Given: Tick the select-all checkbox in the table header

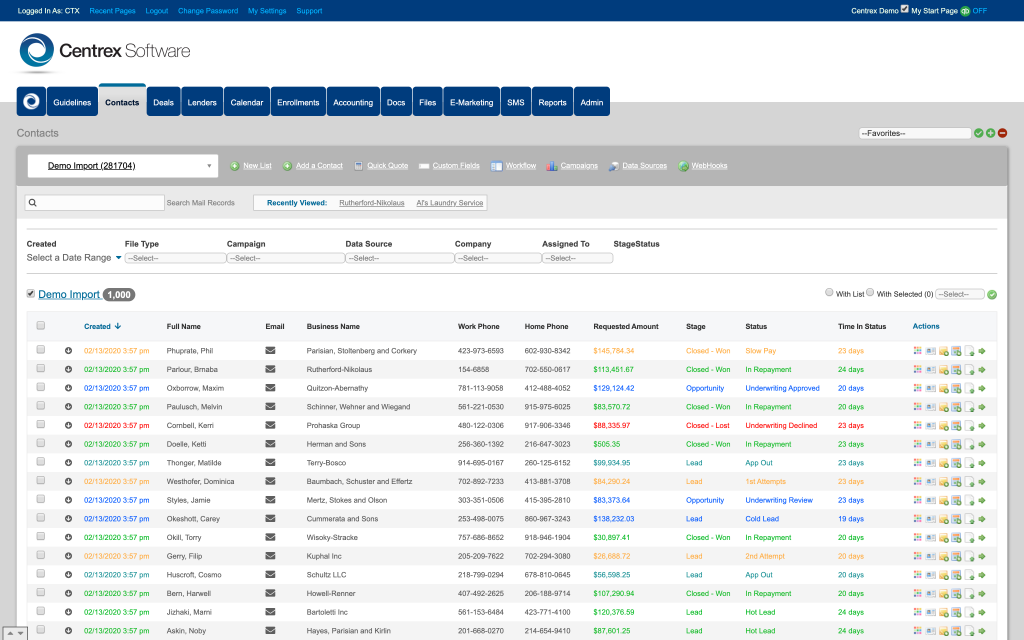Looking at the screenshot, I should [40, 325].
